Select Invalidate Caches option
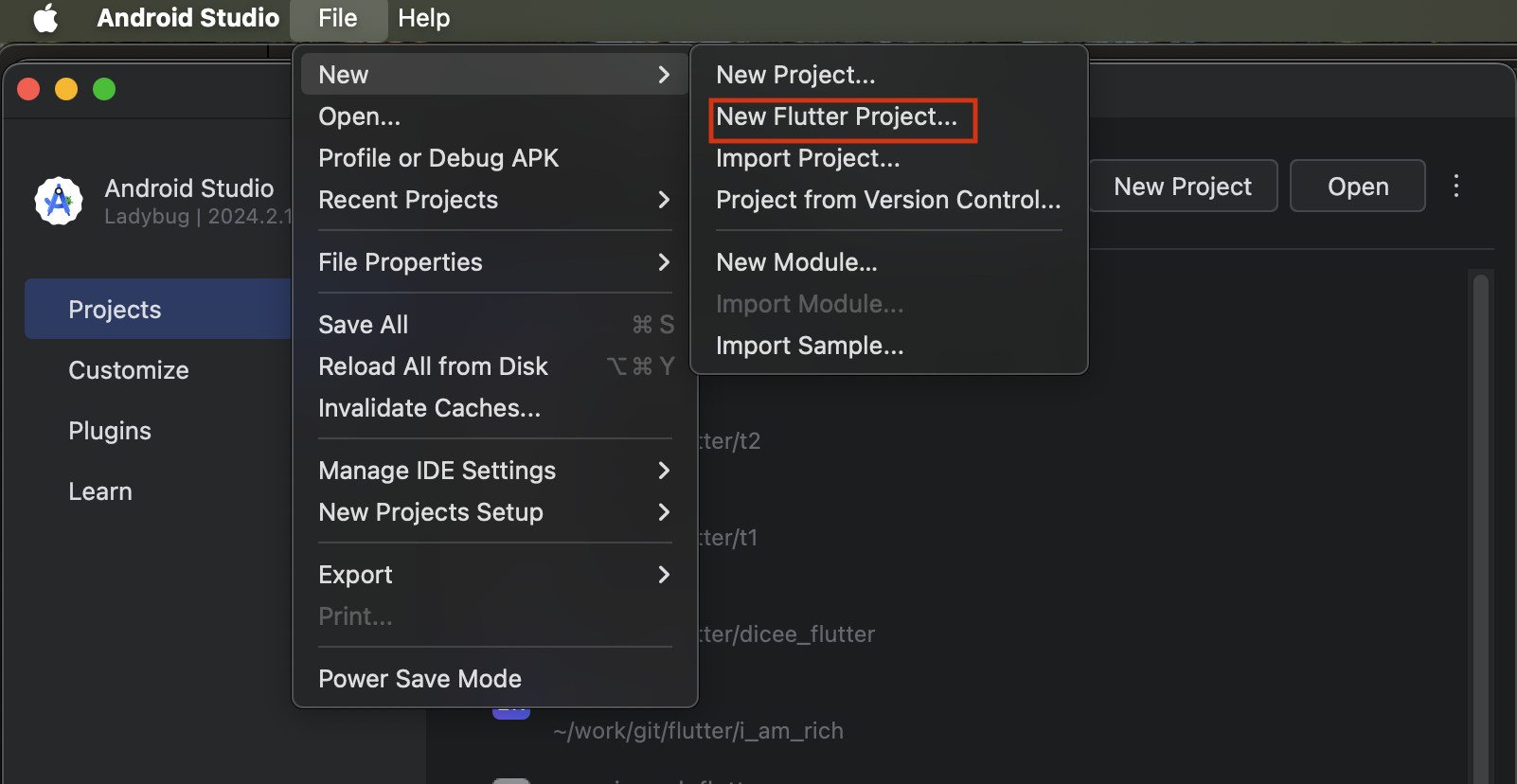This screenshot has width=1517, height=784. click(x=429, y=408)
